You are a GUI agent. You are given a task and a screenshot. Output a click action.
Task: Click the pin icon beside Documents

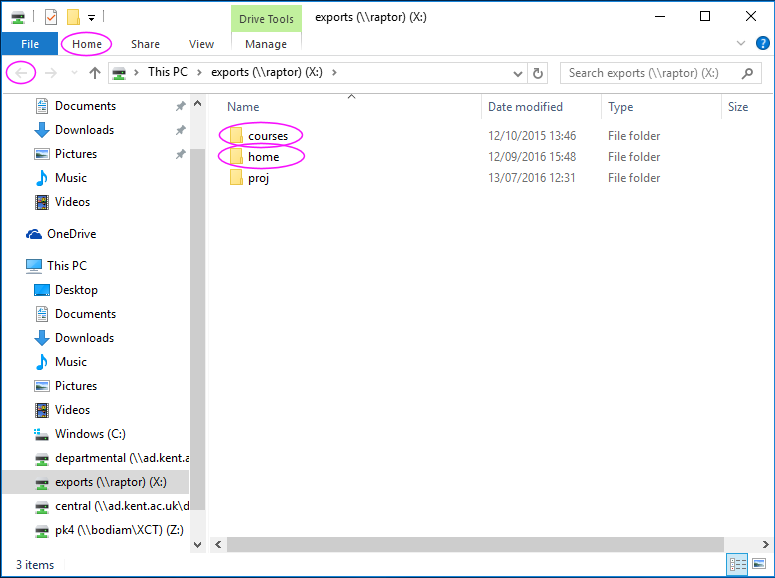[181, 106]
